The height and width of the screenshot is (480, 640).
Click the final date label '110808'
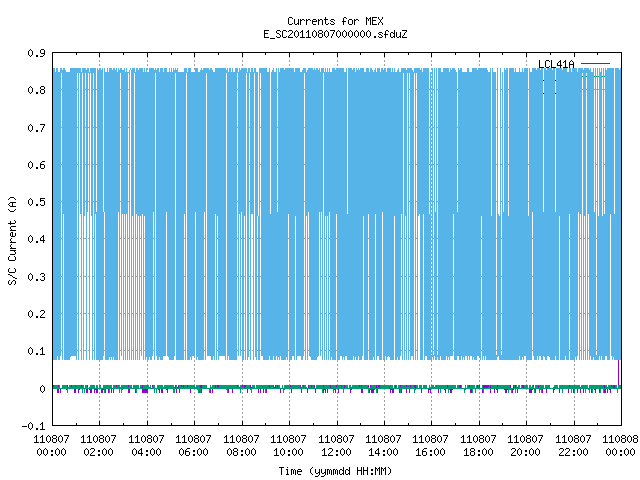tap(620, 439)
